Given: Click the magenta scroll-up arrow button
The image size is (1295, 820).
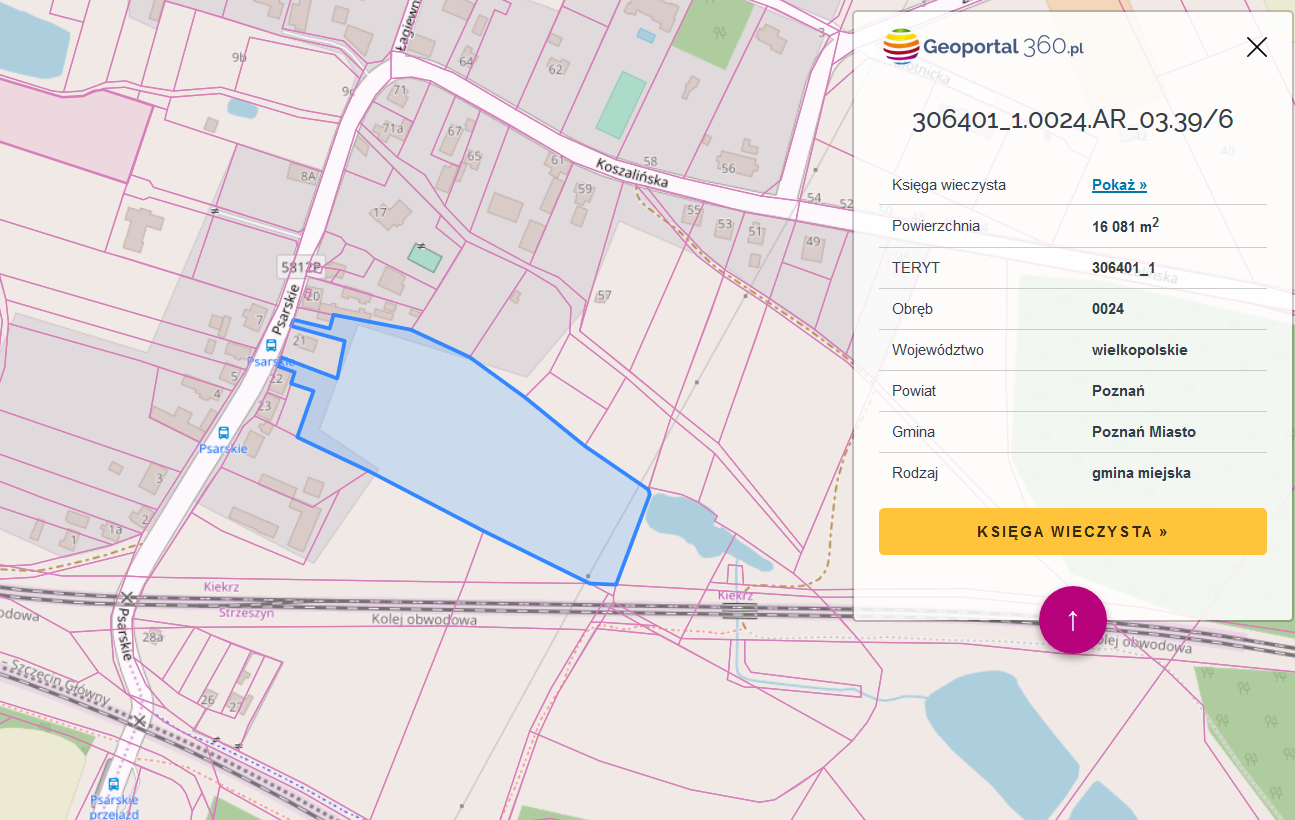Looking at the screenshot, I should tap(1072, 620).
